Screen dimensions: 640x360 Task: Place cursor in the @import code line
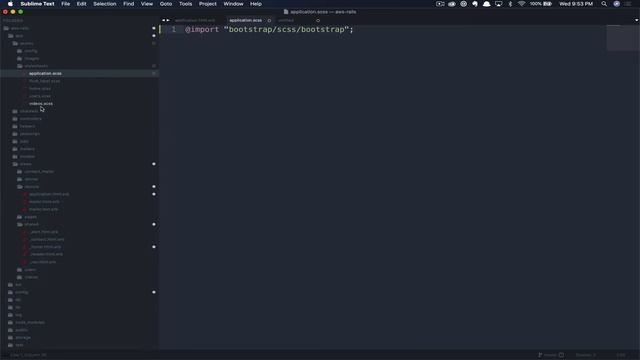269,29
